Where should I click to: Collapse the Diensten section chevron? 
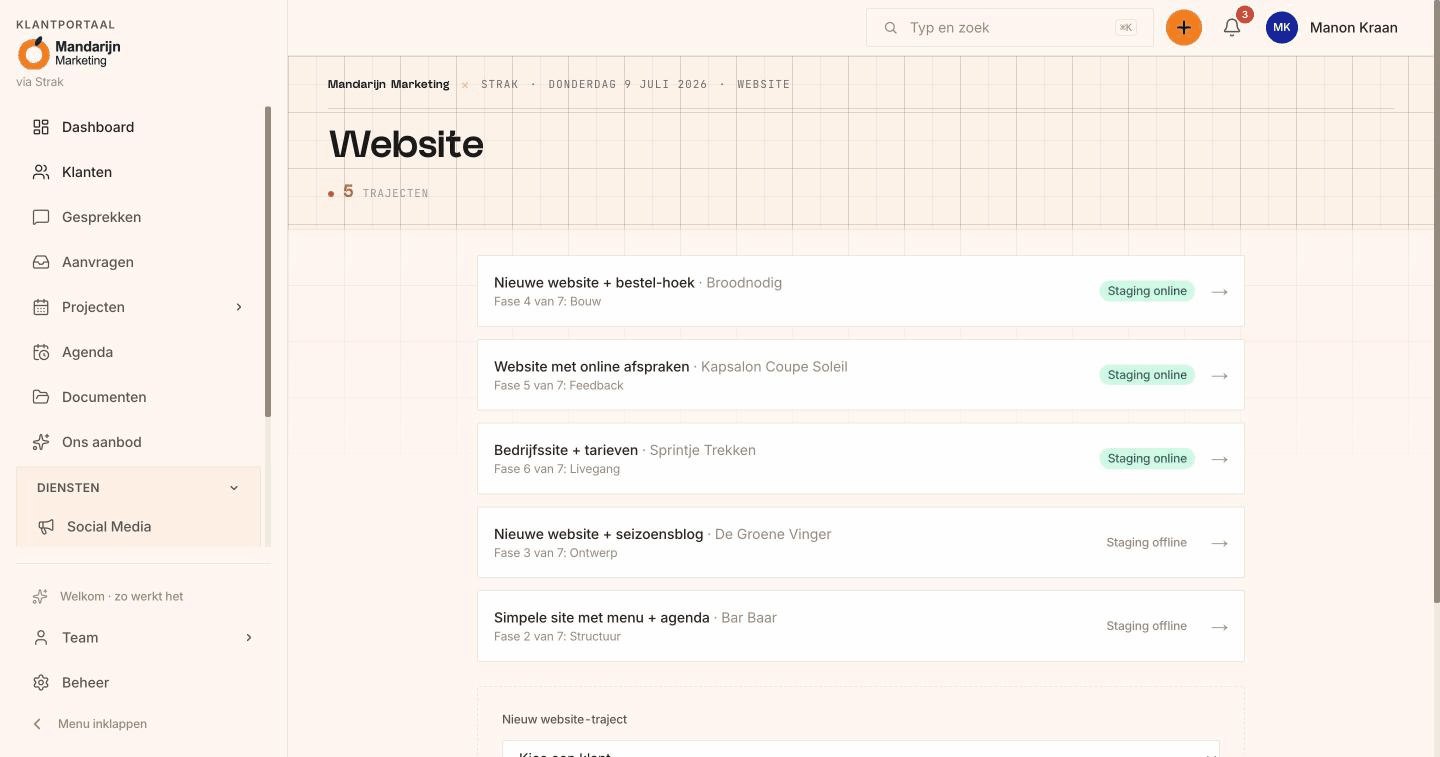(234, 488)
